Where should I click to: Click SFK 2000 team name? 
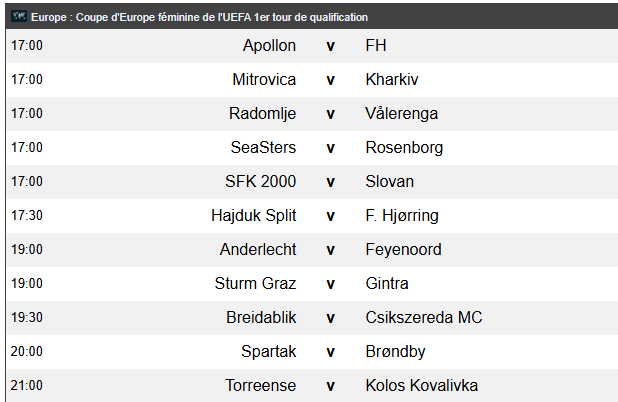(x=261, y=182)
